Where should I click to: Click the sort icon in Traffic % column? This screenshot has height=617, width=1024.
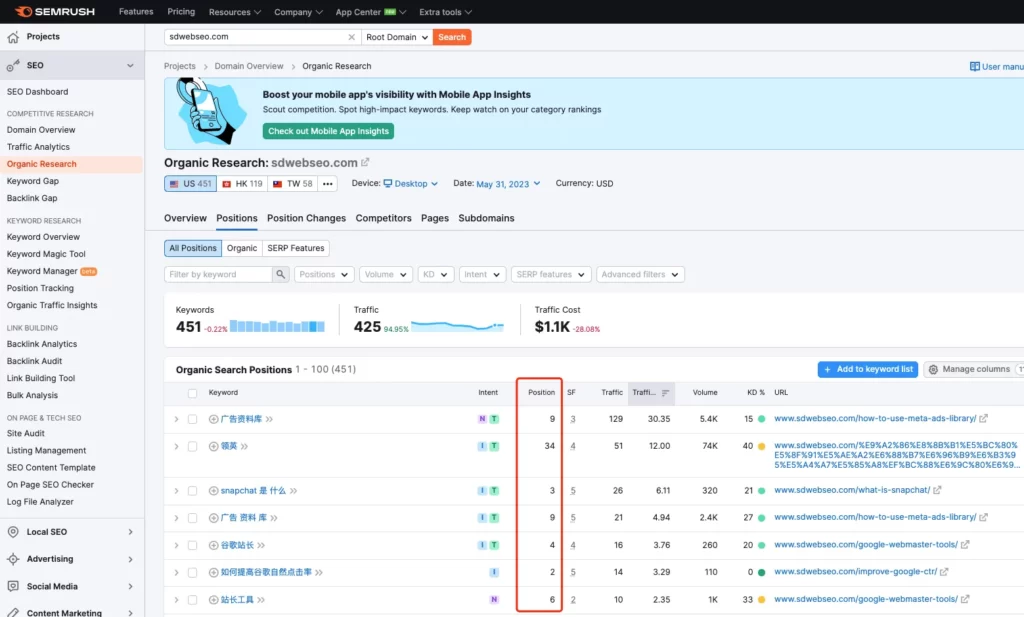[x=665, y=392]
